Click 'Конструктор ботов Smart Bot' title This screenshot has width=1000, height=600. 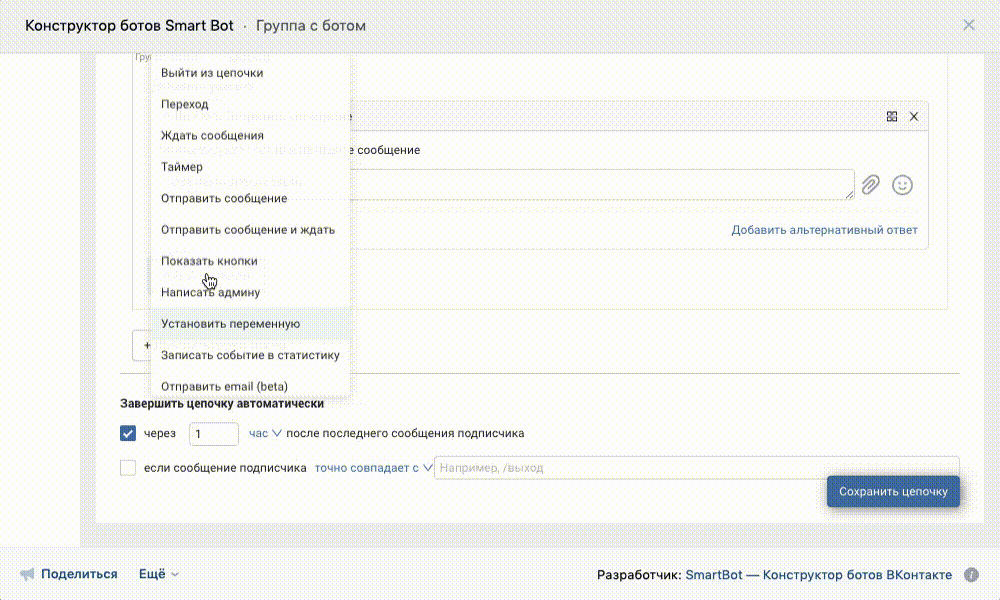coord(129,26)
